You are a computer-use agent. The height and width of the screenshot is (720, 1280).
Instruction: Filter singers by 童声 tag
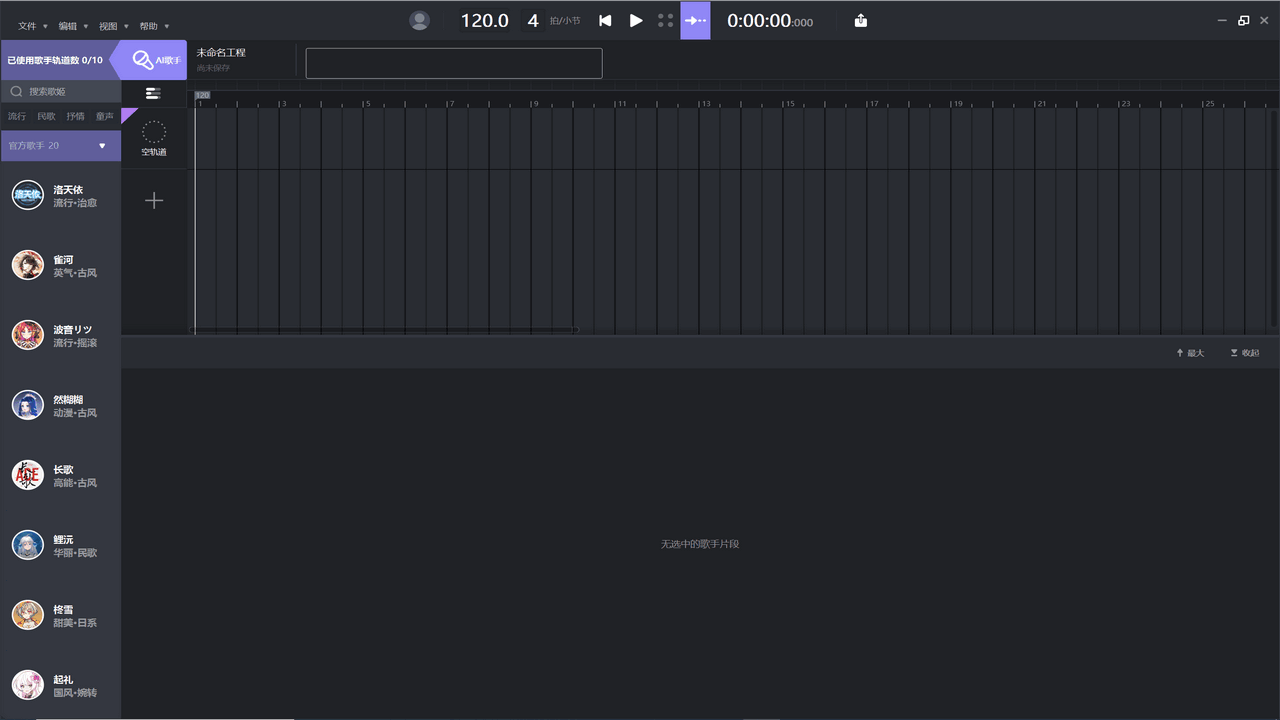[x=105, y=116]
